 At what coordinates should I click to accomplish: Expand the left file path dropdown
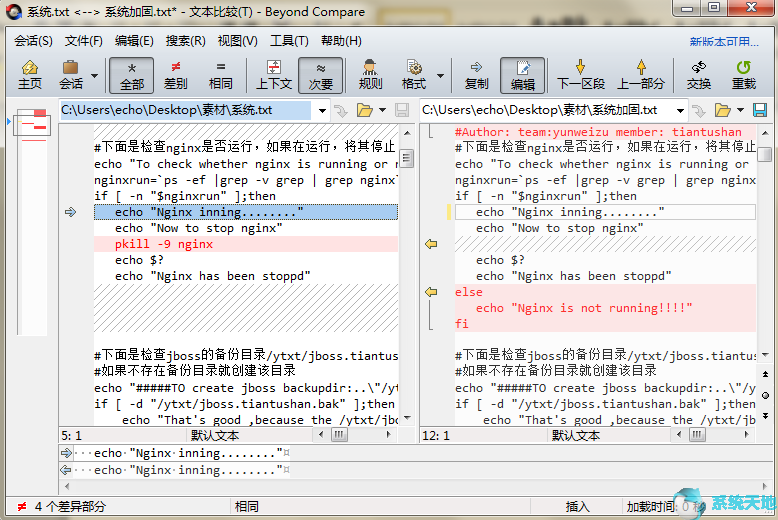pyautogui.click(x=323, y=111)
